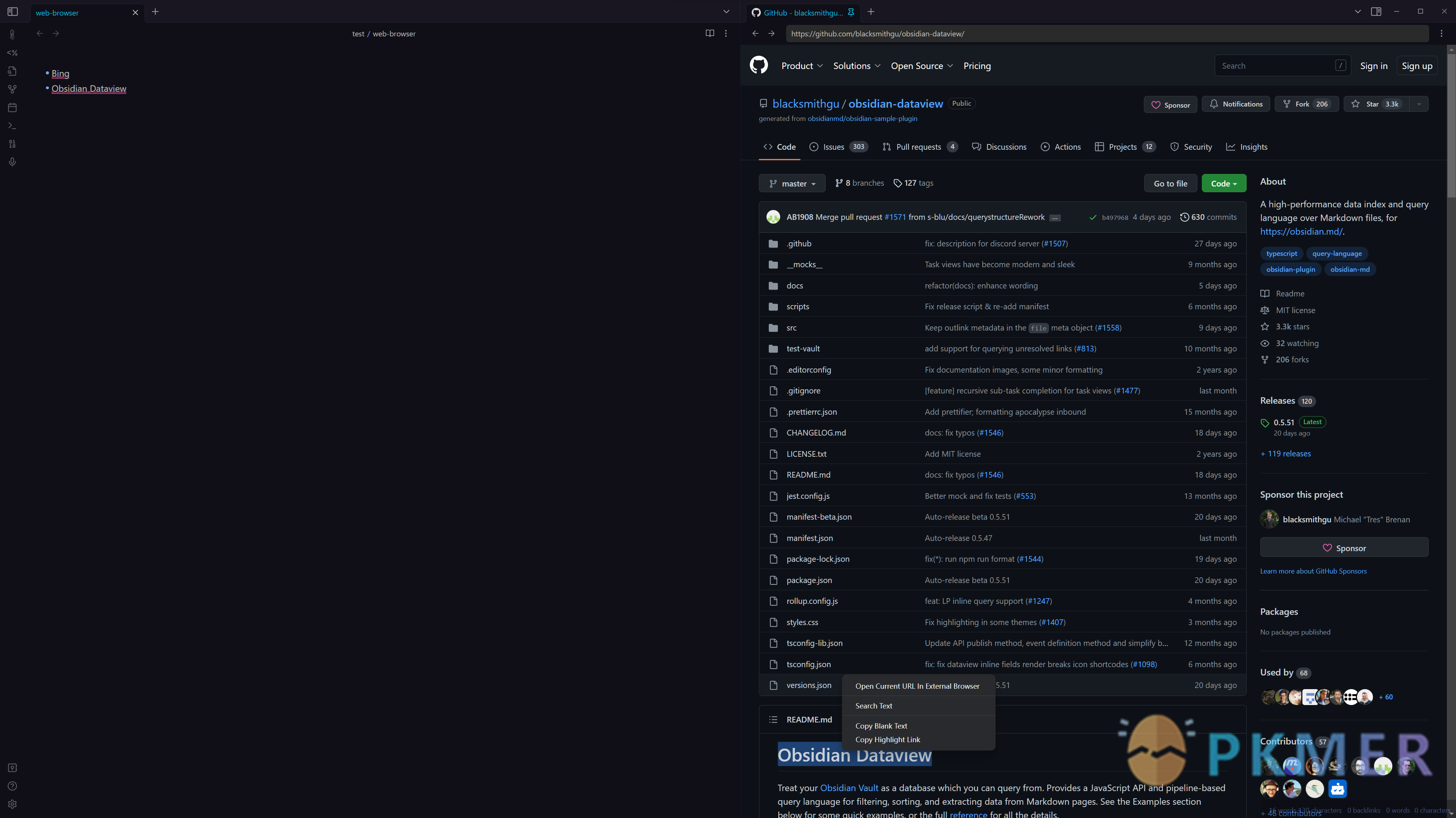Toggle the pin on the GitHub tab
The width and height of the screenshot is (1456, 818).
[x=851, y=13]
